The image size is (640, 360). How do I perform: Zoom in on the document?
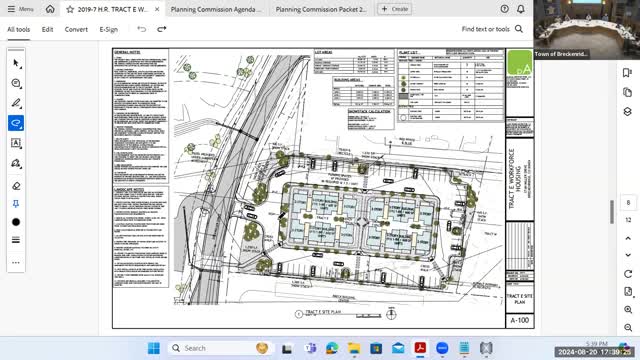point(628,310)
